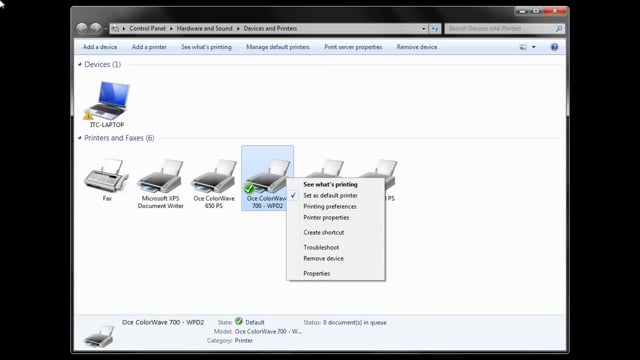This screenshot has width=640, height=360.
Task: Select the Fax printer icon
Action: click(x=107, y=180)
